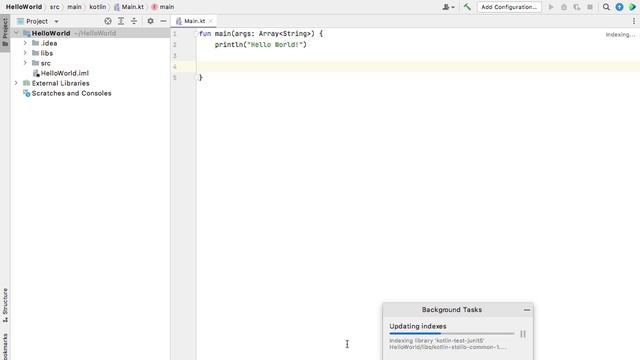Toggle Structure sidebar tool button

[5, 305]
